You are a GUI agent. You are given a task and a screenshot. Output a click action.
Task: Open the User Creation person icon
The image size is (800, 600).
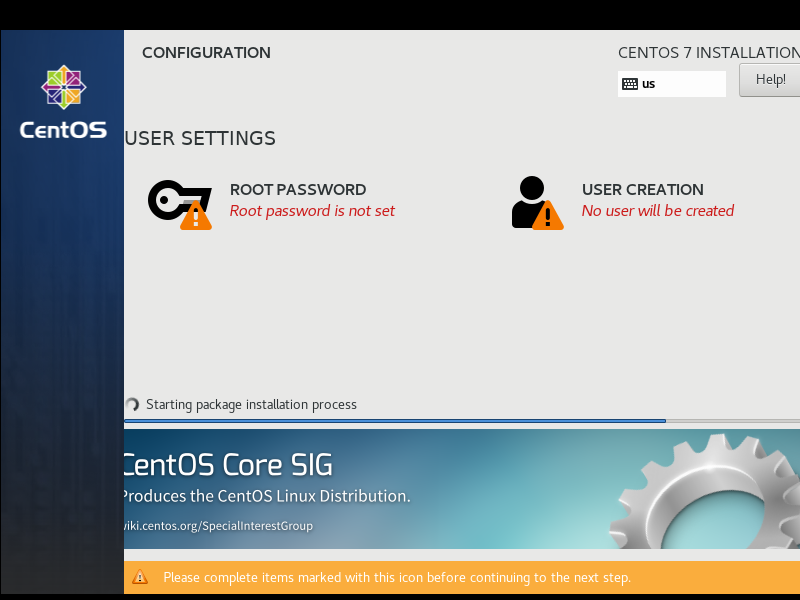click(537, 203)
